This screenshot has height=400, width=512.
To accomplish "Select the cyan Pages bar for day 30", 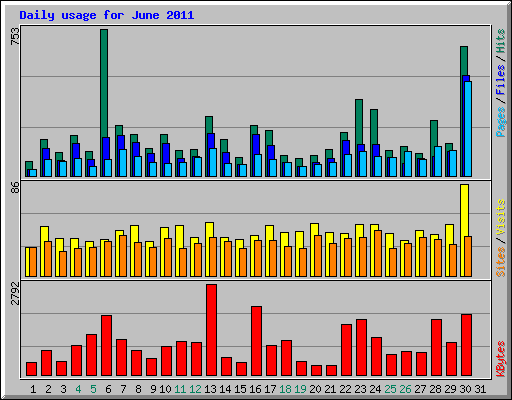I will 468,129.
